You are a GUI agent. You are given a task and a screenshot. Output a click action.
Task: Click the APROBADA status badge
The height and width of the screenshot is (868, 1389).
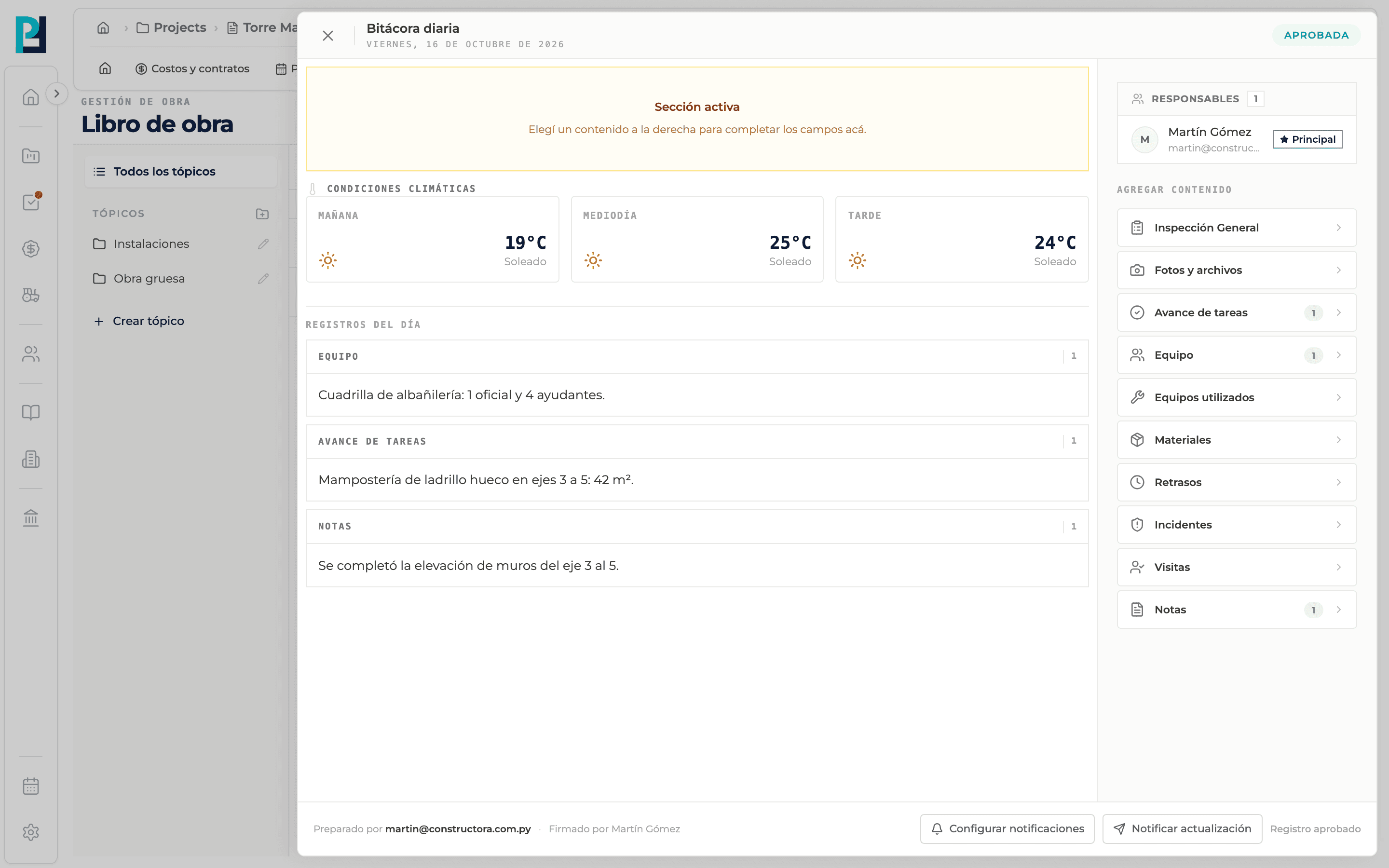point(1316,36)
